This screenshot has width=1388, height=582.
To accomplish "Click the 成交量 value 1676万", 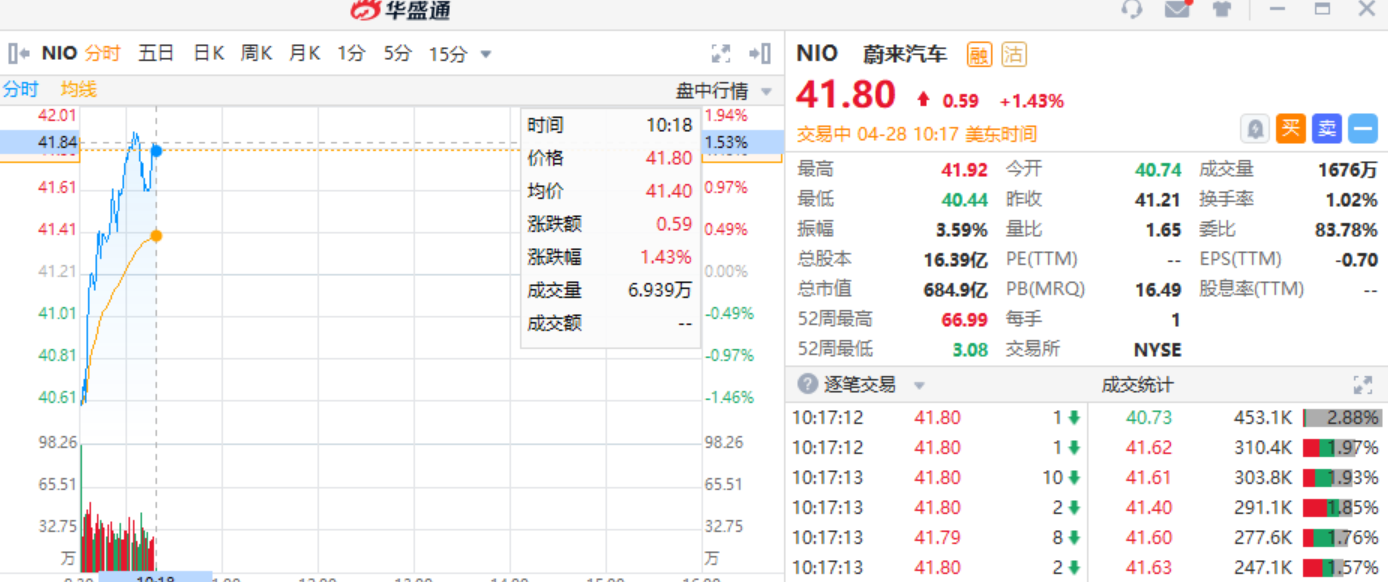I will pos(1347,170).
